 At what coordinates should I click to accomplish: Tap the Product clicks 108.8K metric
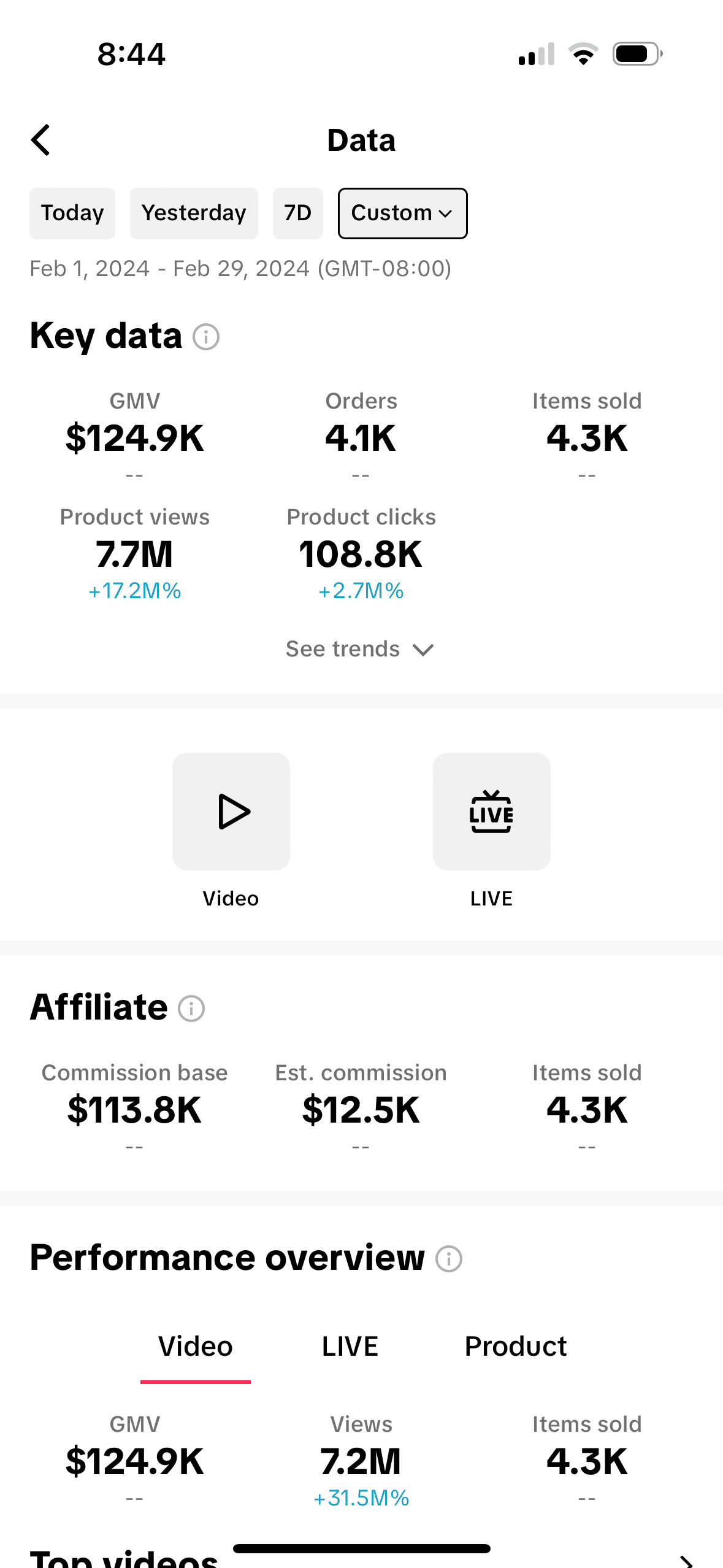click(x=361, y=553)
